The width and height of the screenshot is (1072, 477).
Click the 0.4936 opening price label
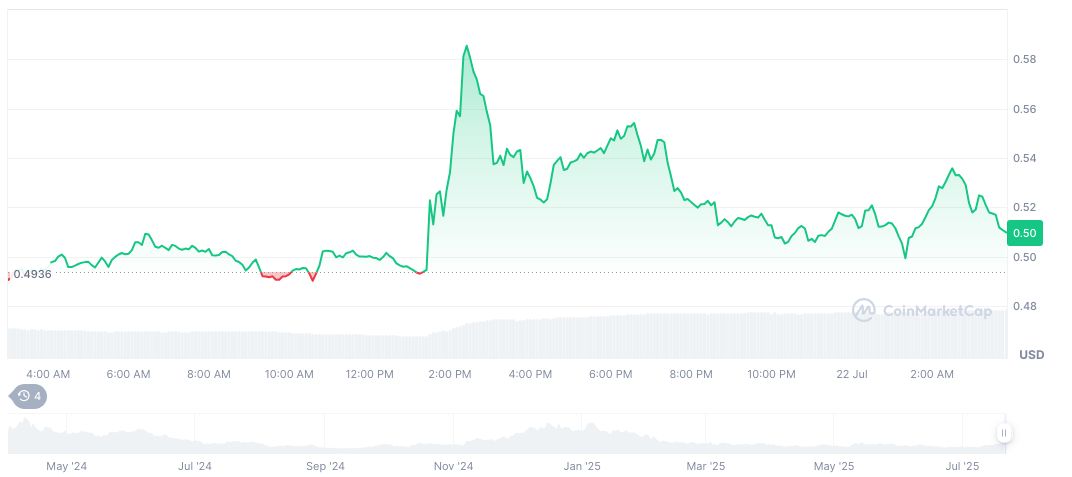click(32, 274)
